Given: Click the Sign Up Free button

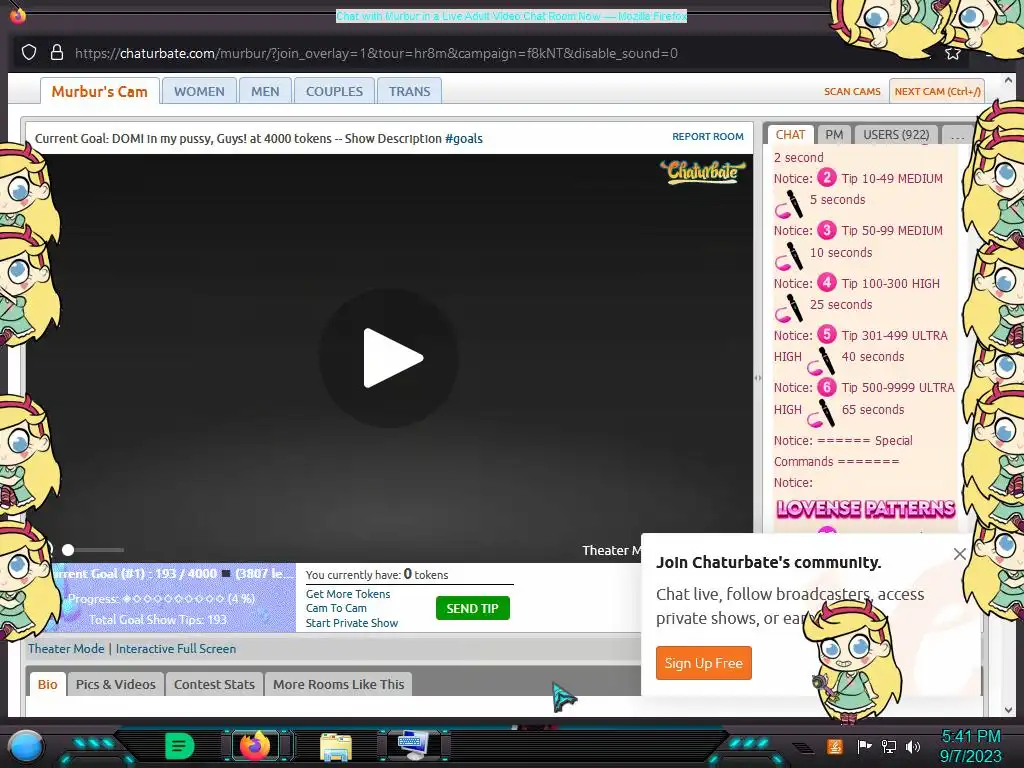Looking at the screenshot, I should click(703, 663).
